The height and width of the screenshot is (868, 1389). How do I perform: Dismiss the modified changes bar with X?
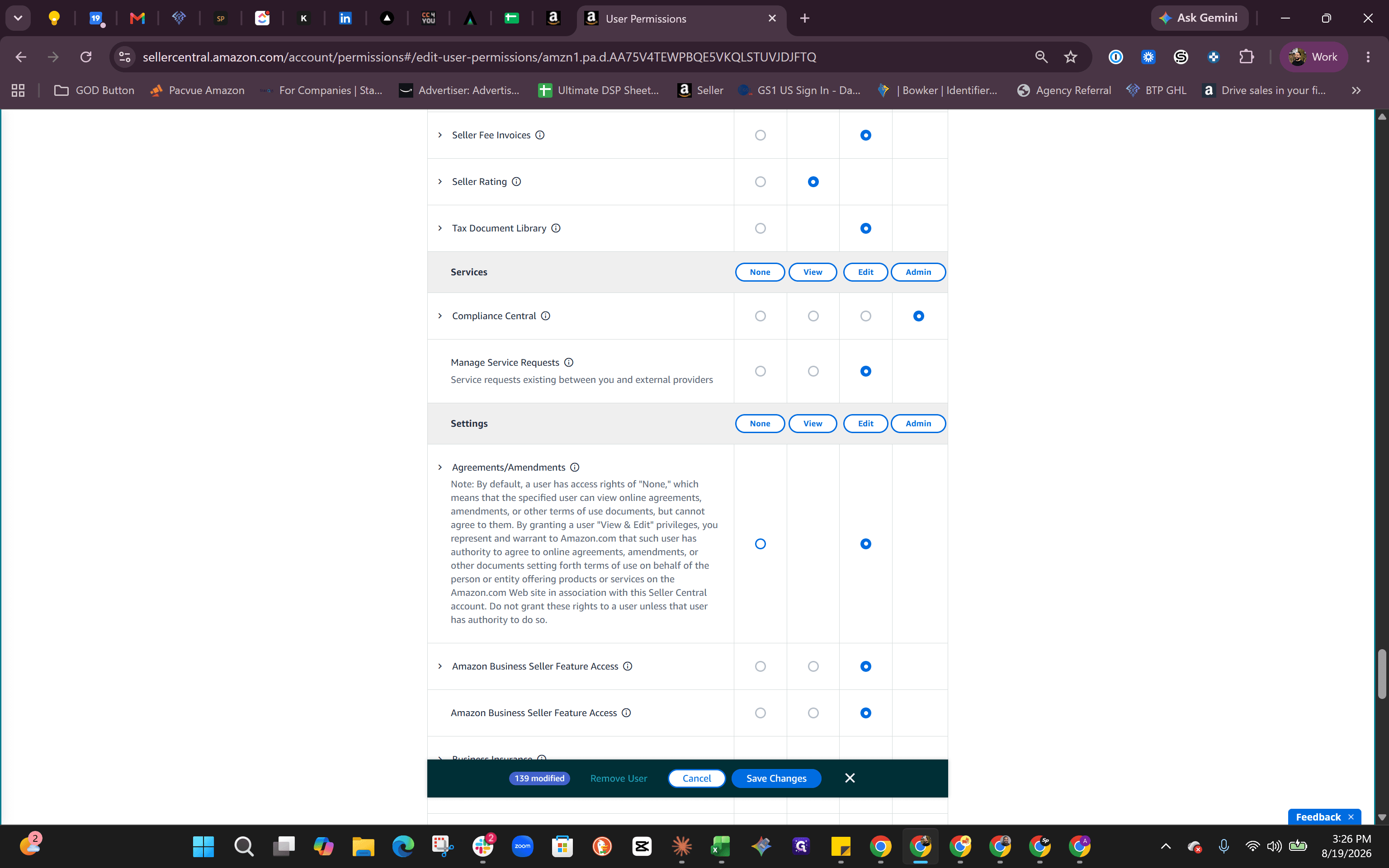pos(850,778)
